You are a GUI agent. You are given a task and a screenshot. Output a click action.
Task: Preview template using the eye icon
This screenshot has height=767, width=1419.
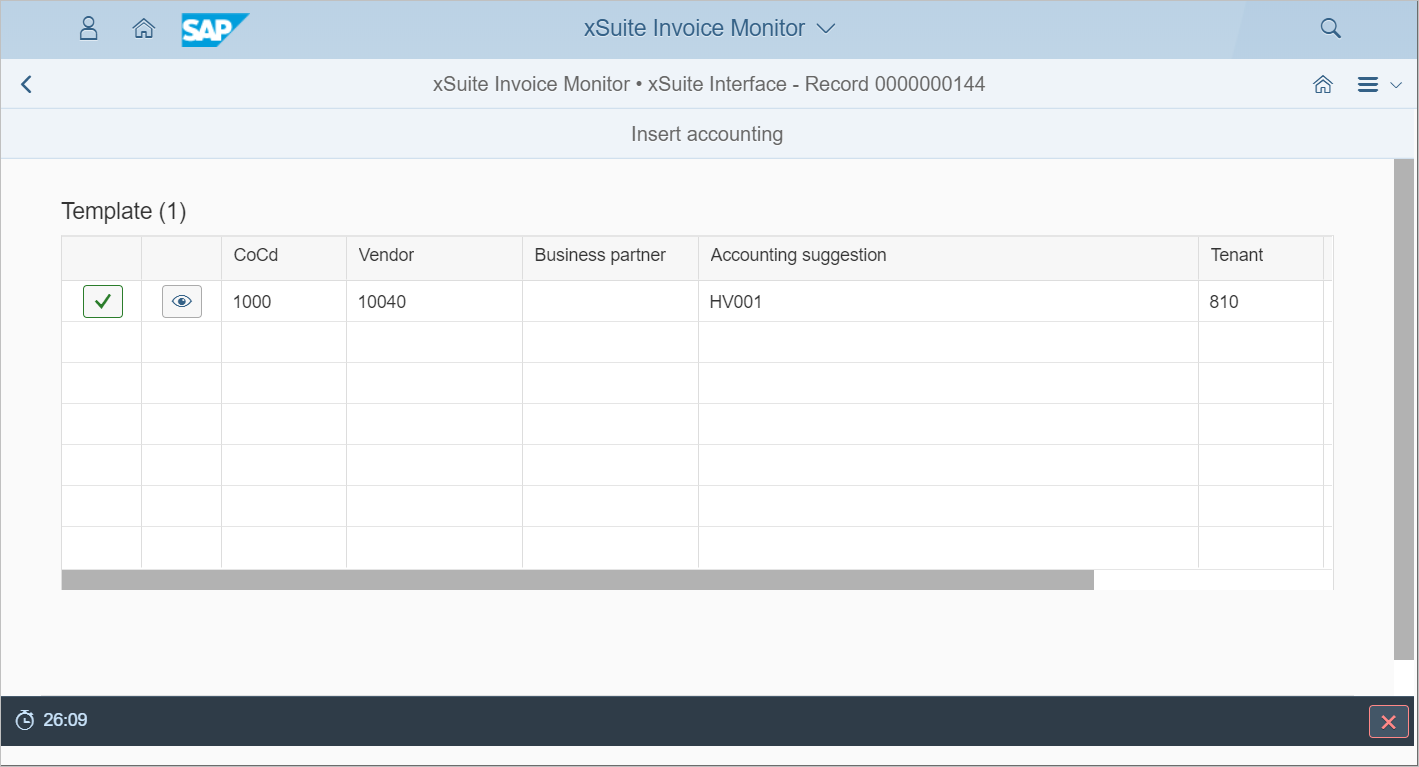[182, 301]
